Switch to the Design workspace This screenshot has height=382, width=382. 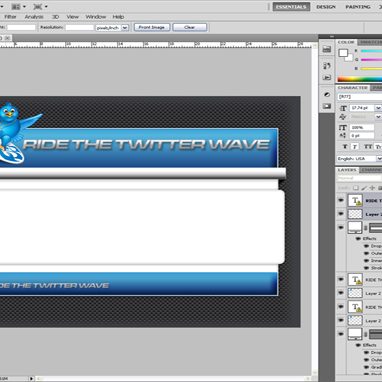[326, 7]
